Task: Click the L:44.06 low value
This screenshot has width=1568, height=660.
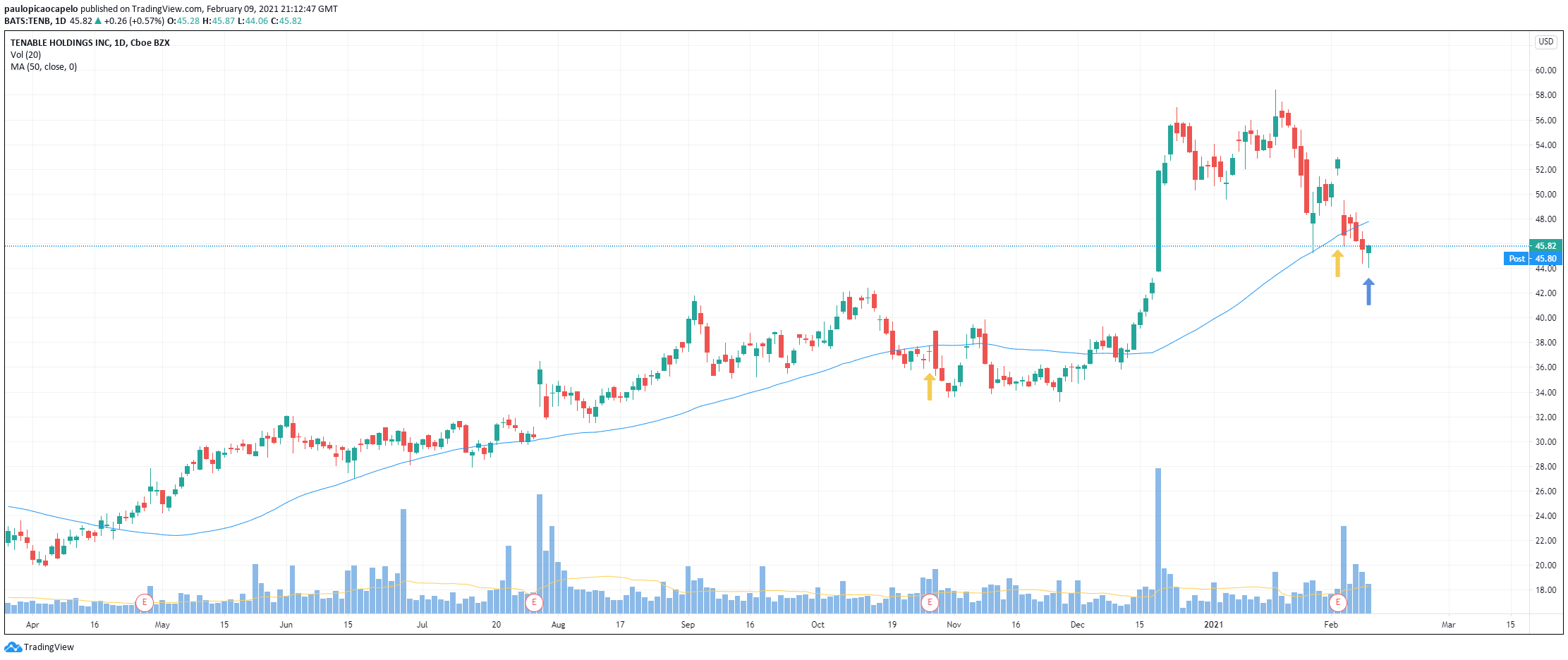Action: tap(253, 21)
